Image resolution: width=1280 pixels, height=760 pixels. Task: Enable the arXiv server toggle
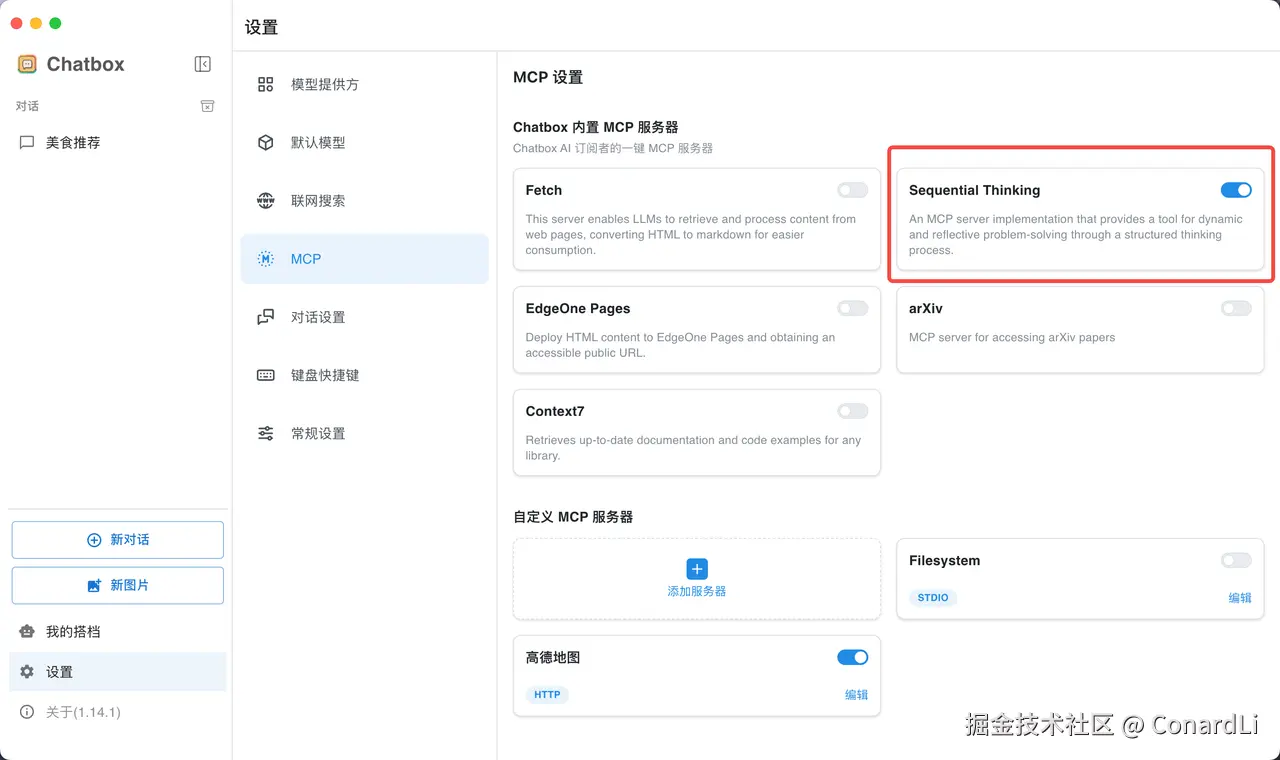(x=1236, y=308)
